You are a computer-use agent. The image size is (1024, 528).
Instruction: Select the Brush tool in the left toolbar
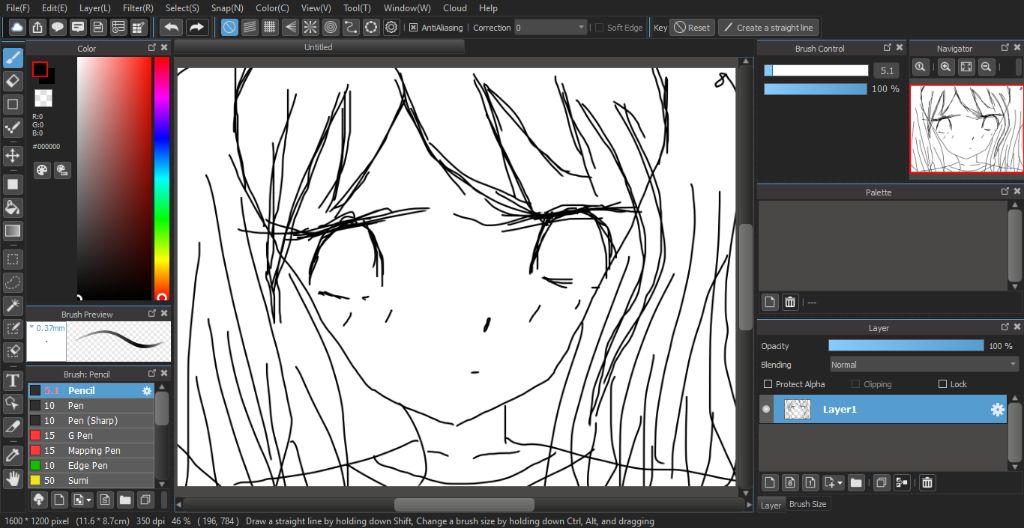click(12, 58)
